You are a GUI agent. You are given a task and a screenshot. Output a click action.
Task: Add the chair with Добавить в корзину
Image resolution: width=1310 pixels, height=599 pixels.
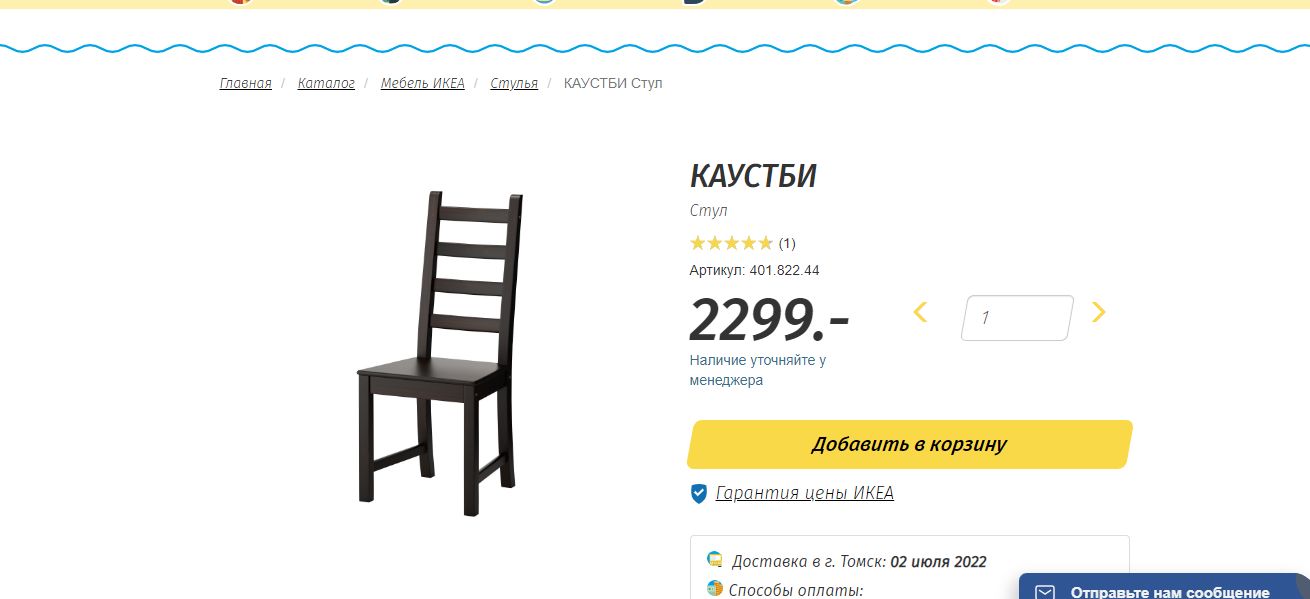tap(909, 444)
